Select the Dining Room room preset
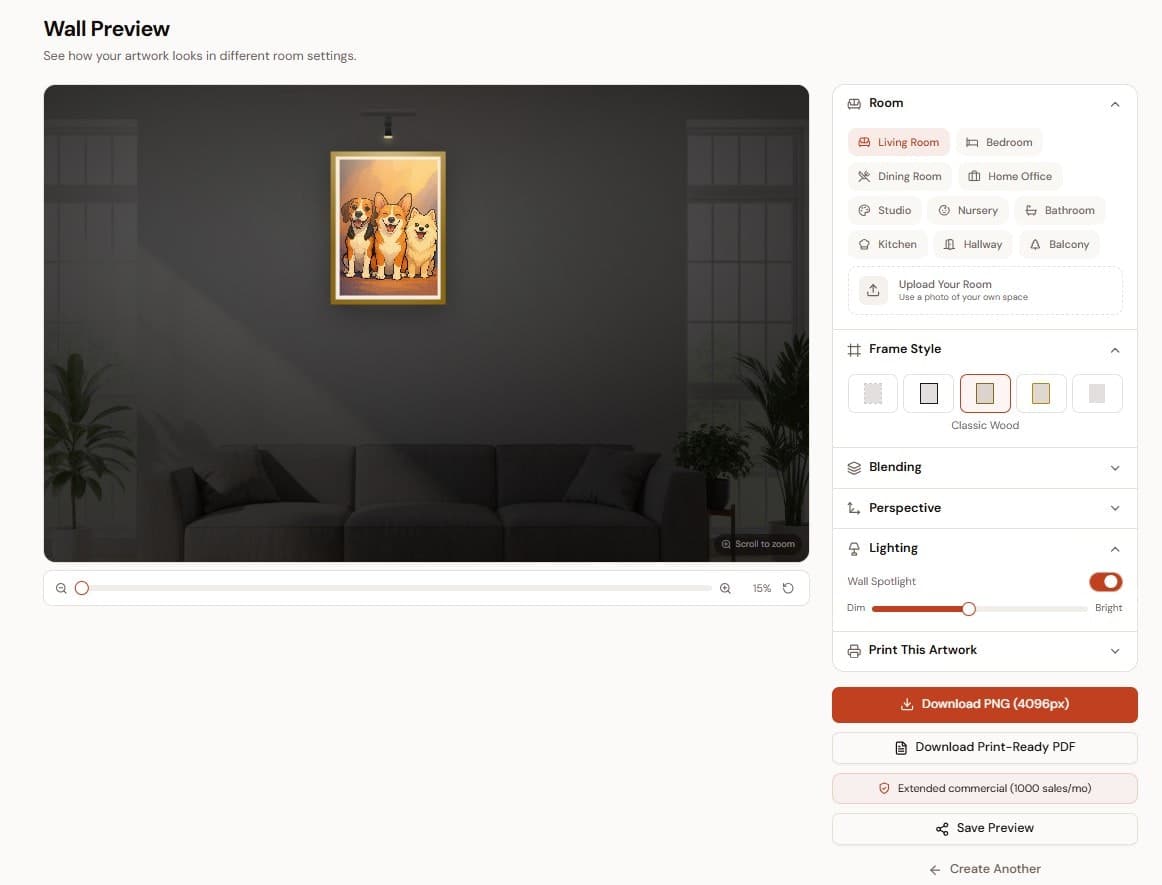The image size is (1162, 885). [x=899, y=176]
